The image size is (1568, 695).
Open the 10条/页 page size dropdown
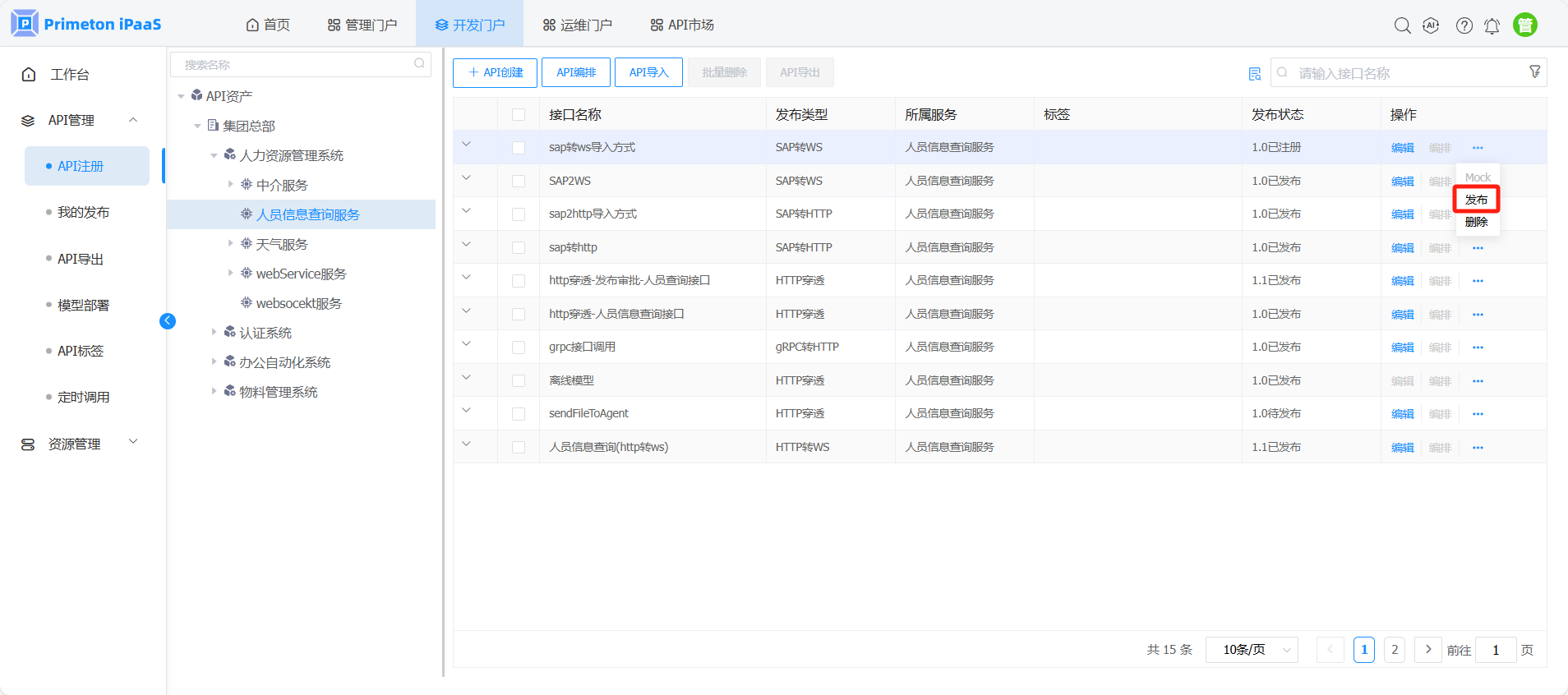1251,650
